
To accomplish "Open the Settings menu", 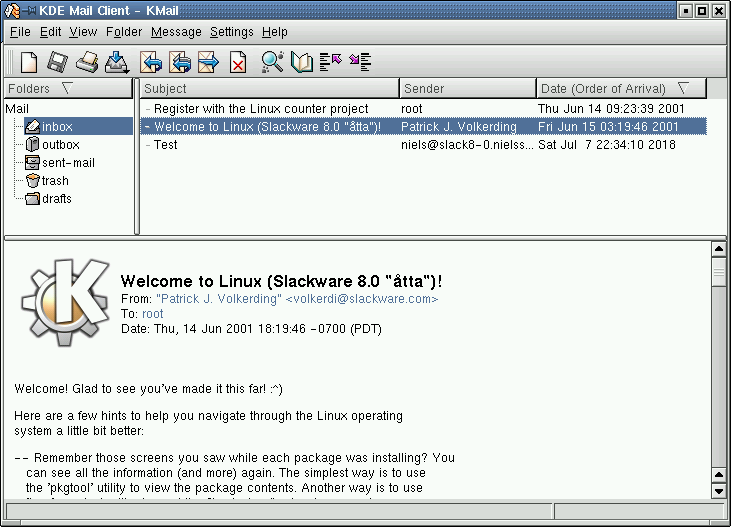I will click(x=231, y=32).
